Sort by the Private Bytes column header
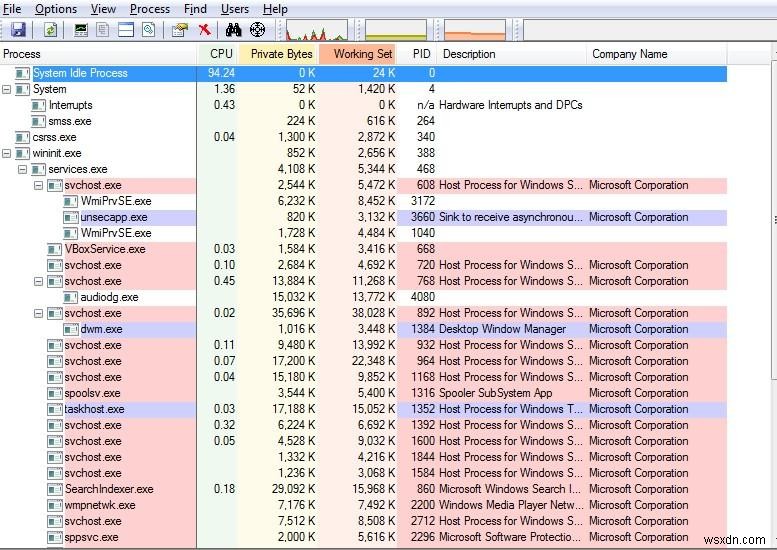Image resolution: width=777 pixels, height=550 pixels. tap(279, 54)
